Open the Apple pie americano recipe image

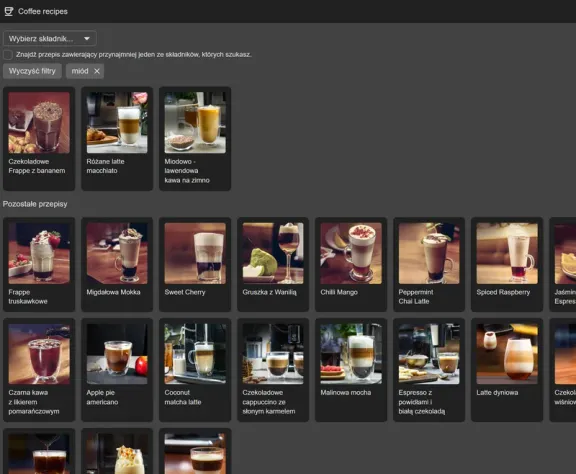point(117,354)
